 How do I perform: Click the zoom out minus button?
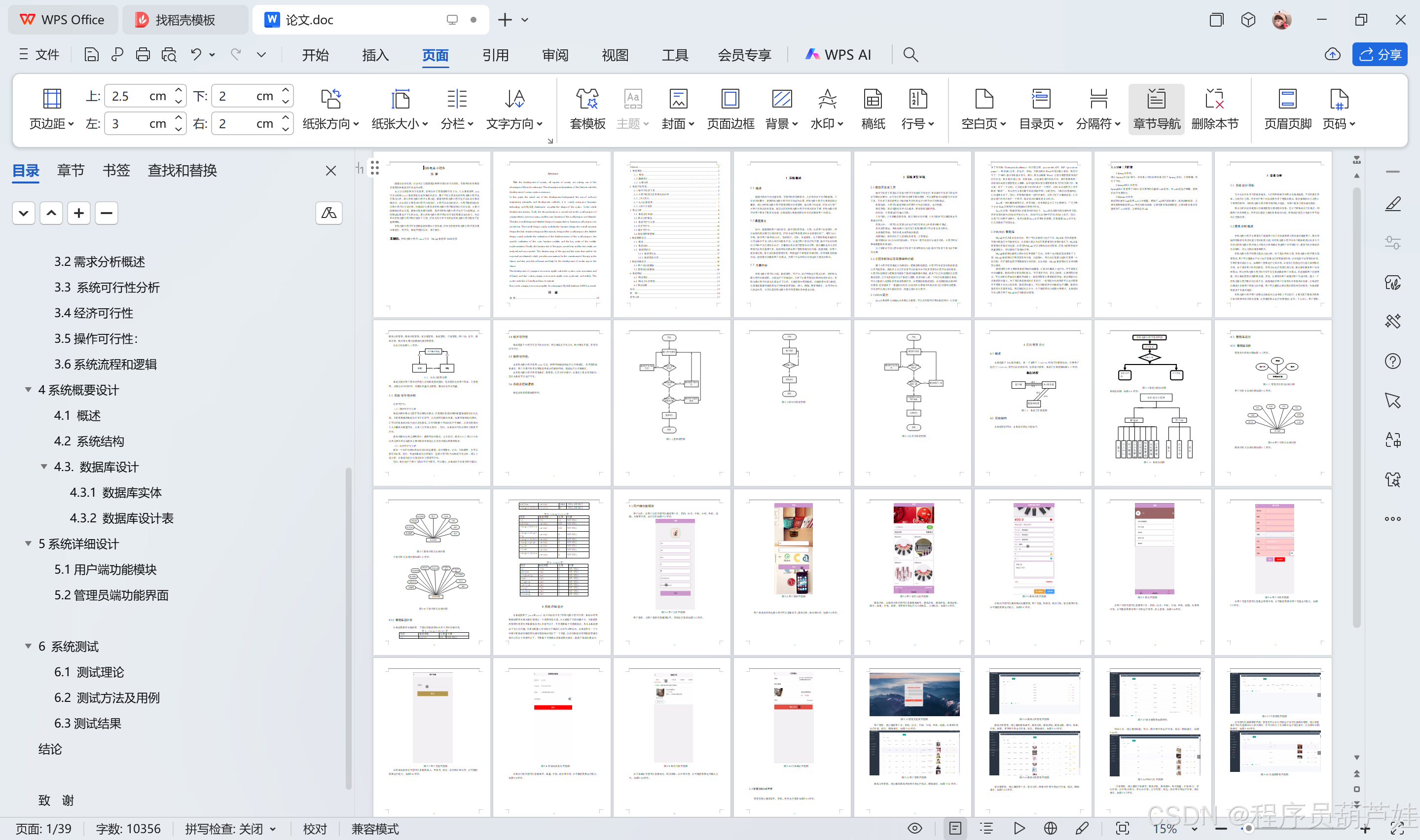click(x=1221, y=829)
